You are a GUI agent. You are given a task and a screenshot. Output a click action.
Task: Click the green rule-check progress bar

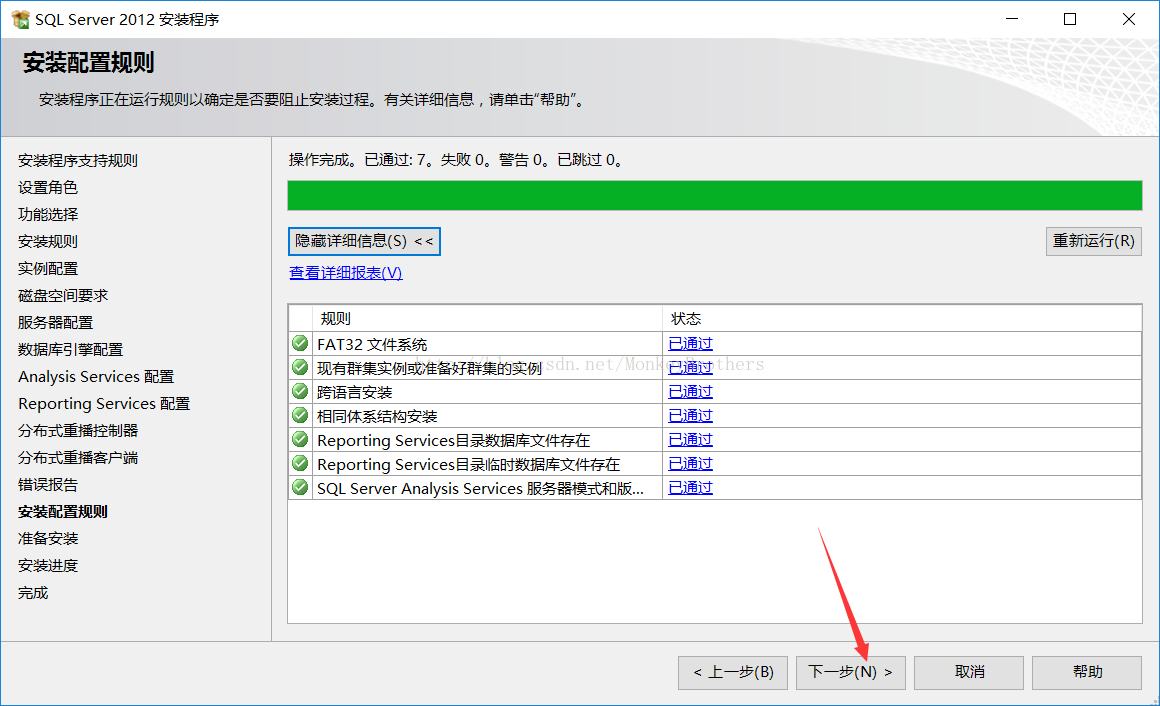point(715,195)
